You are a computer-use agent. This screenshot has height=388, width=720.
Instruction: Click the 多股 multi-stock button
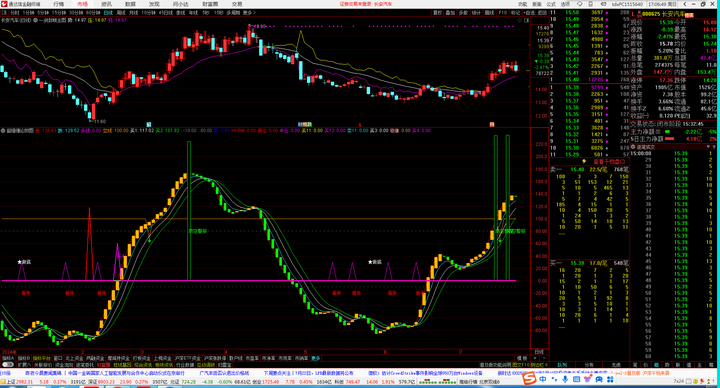tap(463, 13)
